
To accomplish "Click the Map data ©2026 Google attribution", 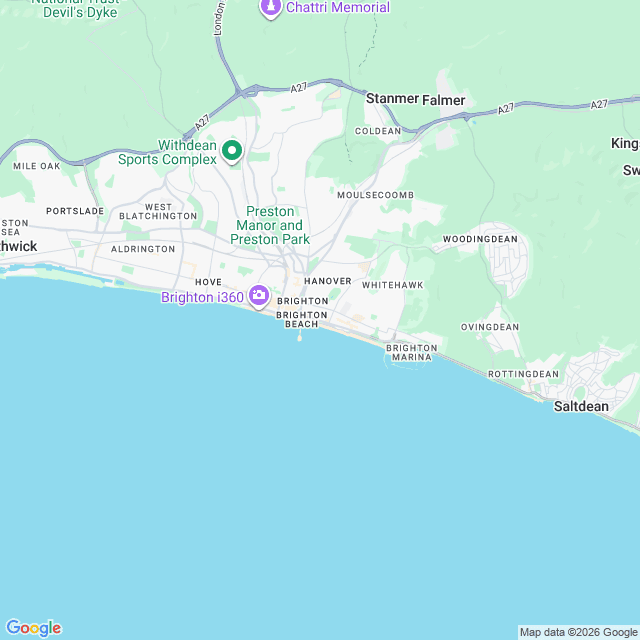I will [578, 632].
